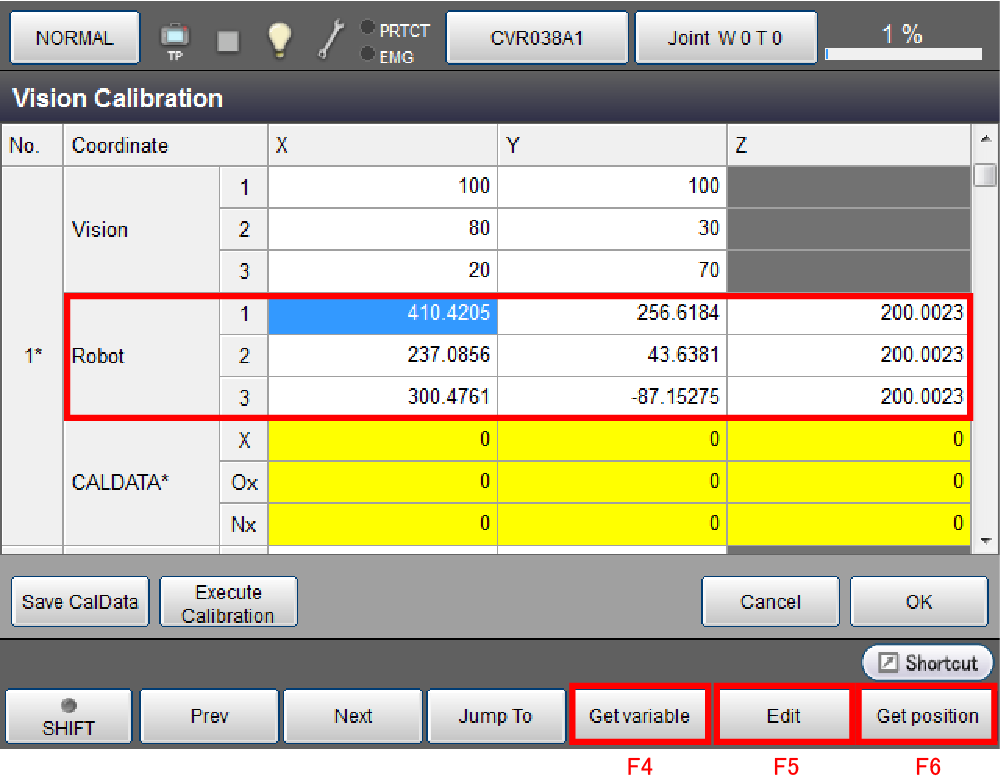Toggle the SHIFT key button

click(69, 716)
